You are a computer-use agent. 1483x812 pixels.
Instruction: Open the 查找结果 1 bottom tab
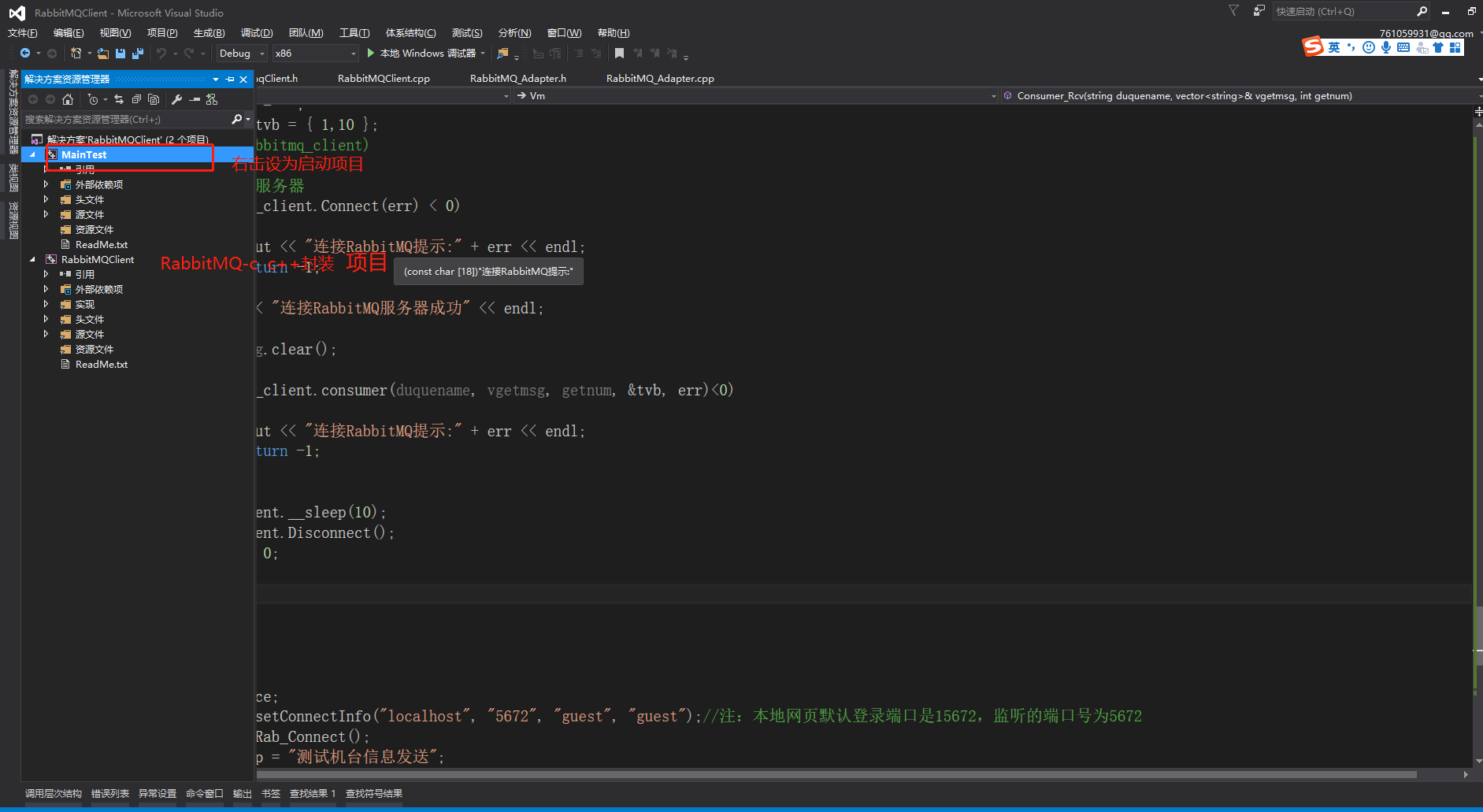click(313, 794)
